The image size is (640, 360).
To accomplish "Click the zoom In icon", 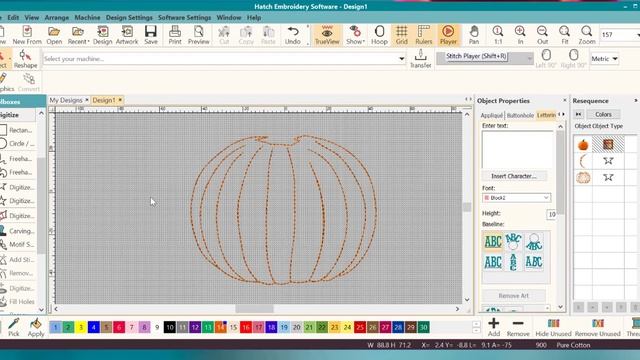I will [x=520, y=35].
